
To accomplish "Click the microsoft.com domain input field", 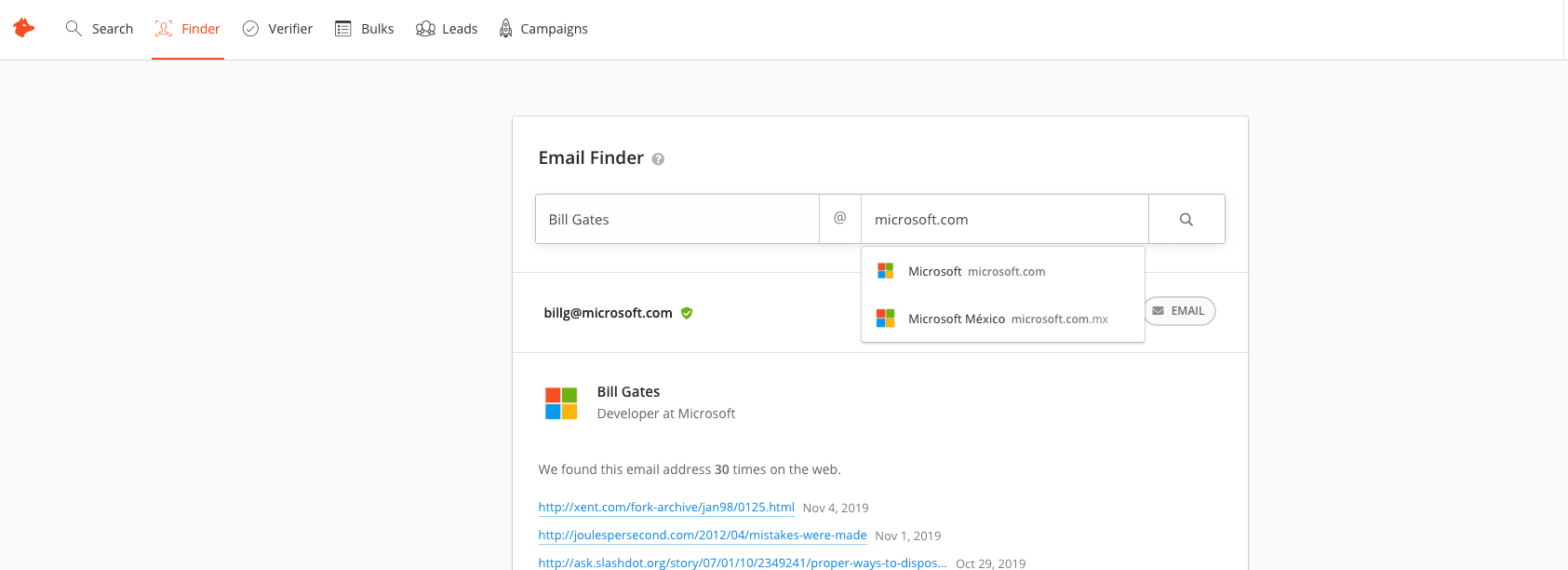I will (x=1005, y=219).
